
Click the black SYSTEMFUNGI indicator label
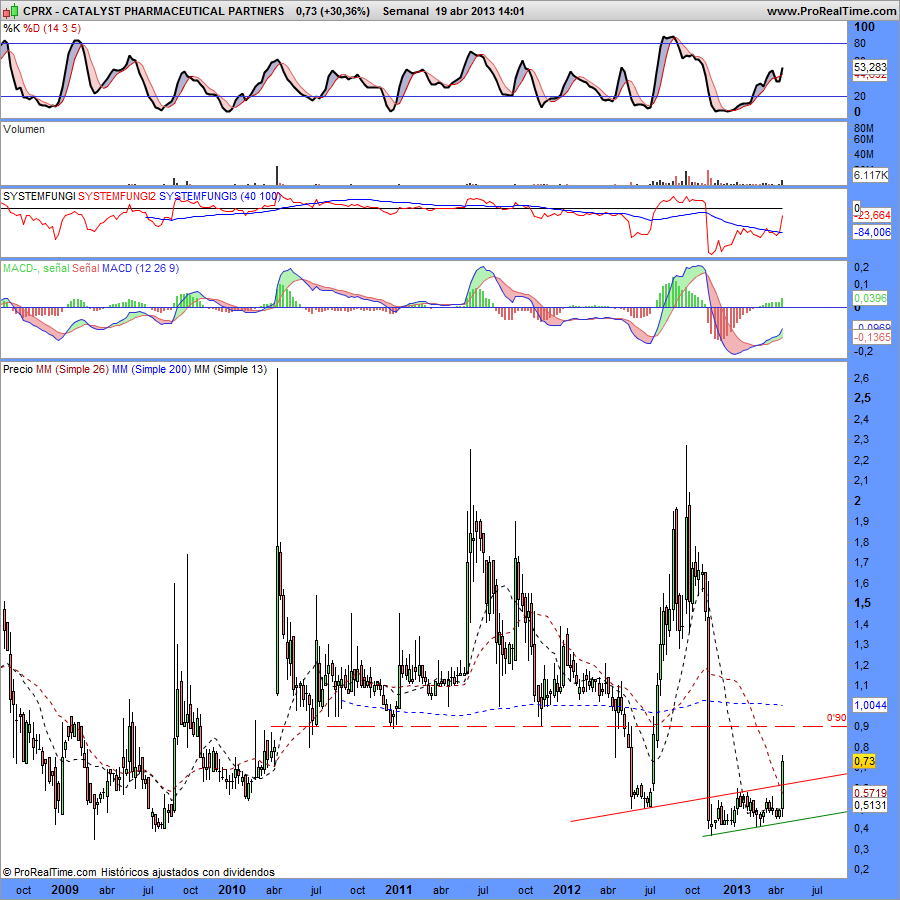click(x=38, y=196)
